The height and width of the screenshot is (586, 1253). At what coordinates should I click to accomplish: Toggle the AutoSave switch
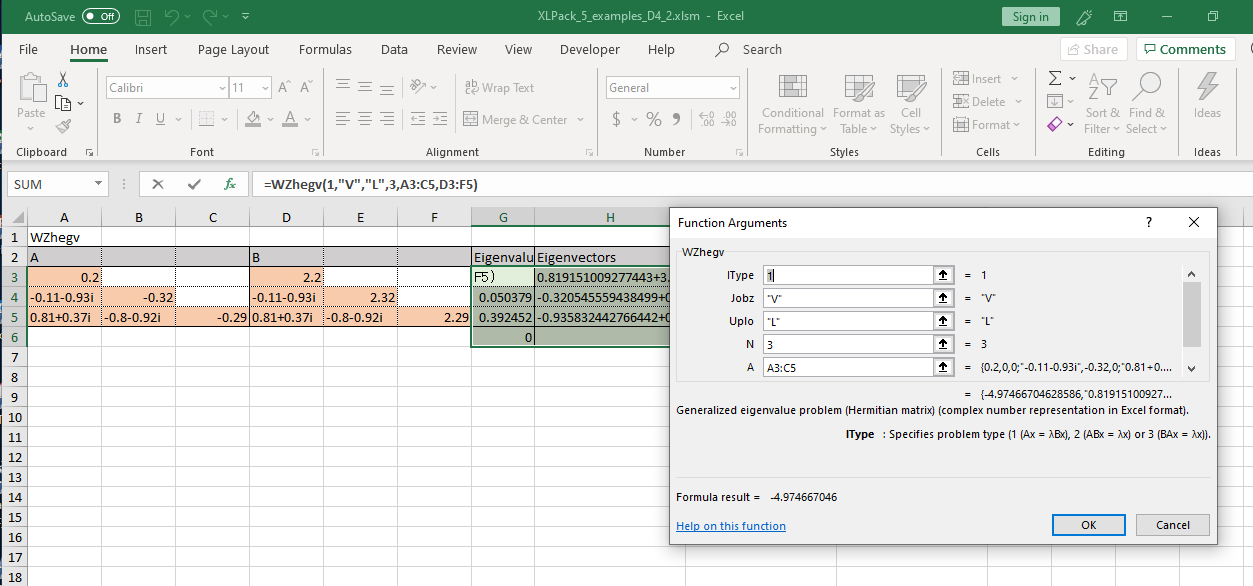tap(100, 17)
